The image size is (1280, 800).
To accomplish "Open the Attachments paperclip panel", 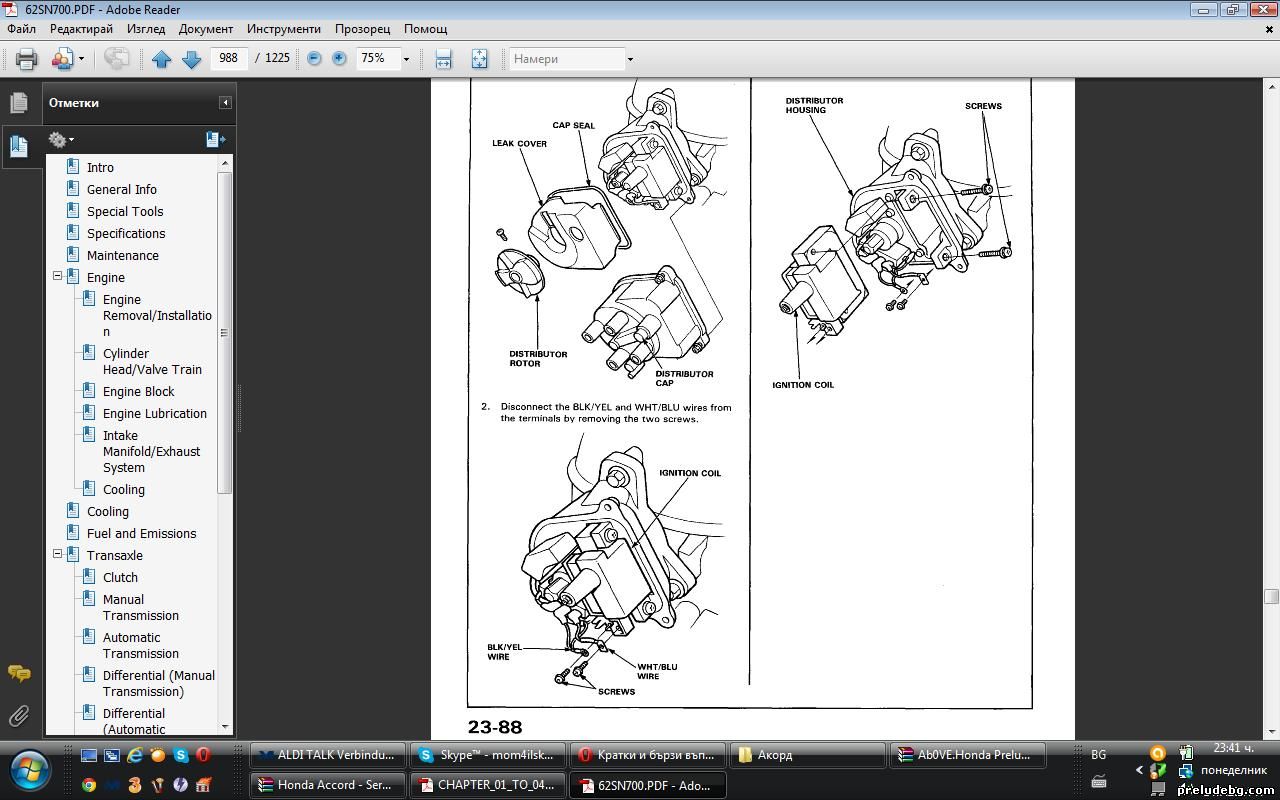I will pyautogui.click(x=19, y=716).
